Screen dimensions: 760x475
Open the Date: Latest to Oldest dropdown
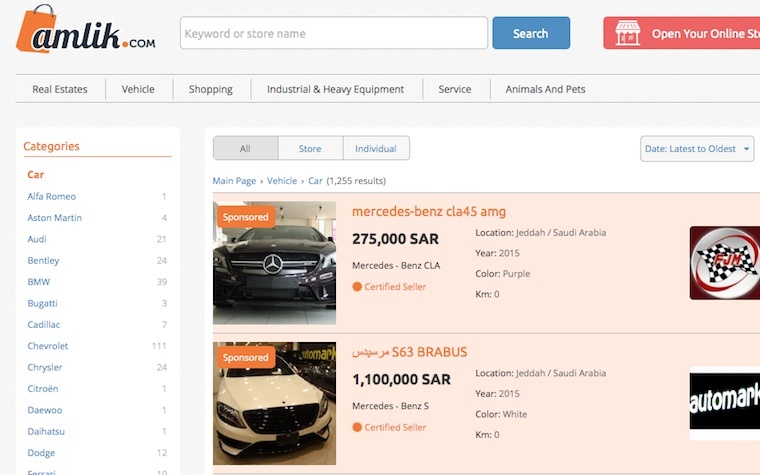click(697, 149)
